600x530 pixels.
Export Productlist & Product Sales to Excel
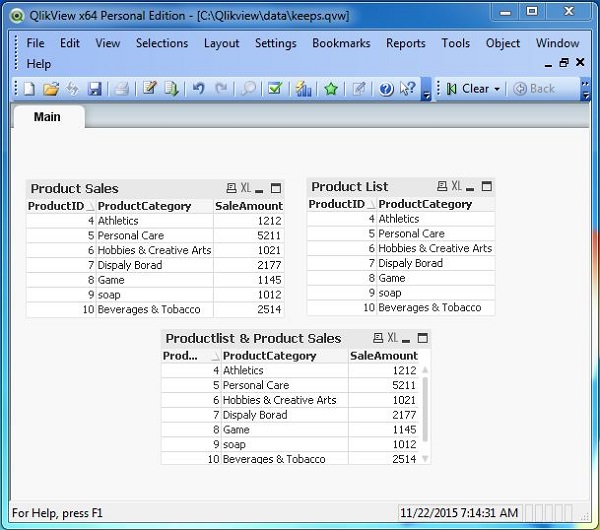point(393,338)
